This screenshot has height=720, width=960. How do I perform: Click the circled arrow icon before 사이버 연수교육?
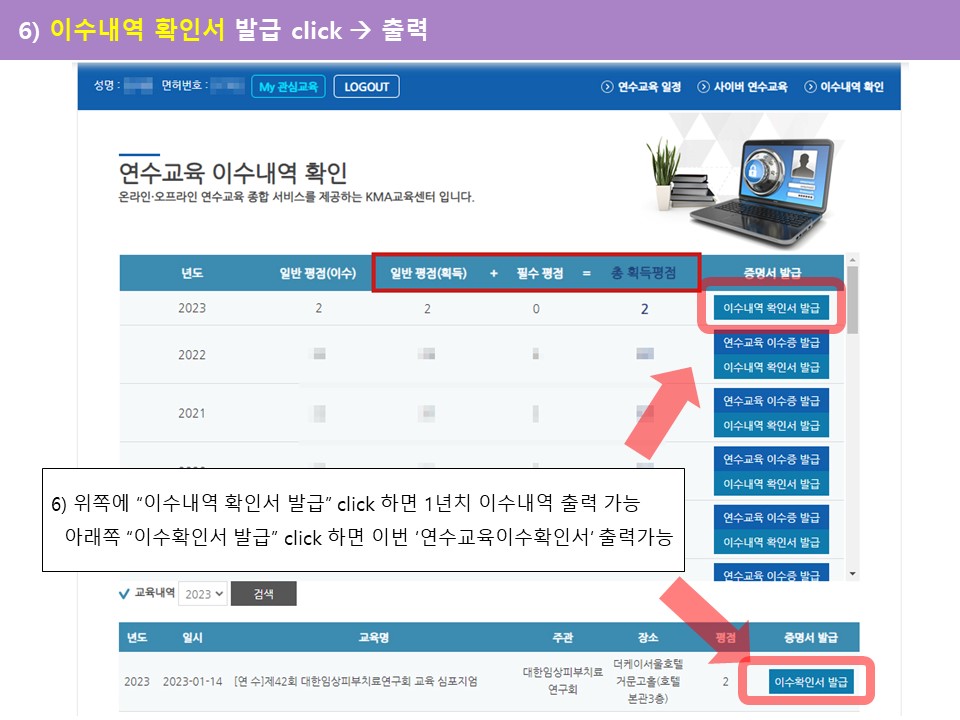(704, 87)
